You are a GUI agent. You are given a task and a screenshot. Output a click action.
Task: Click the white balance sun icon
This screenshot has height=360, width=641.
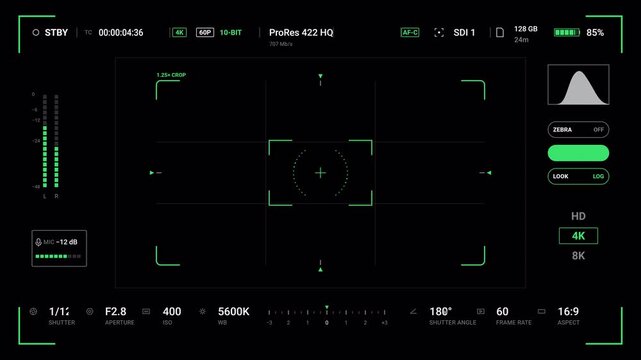[202, 311]
